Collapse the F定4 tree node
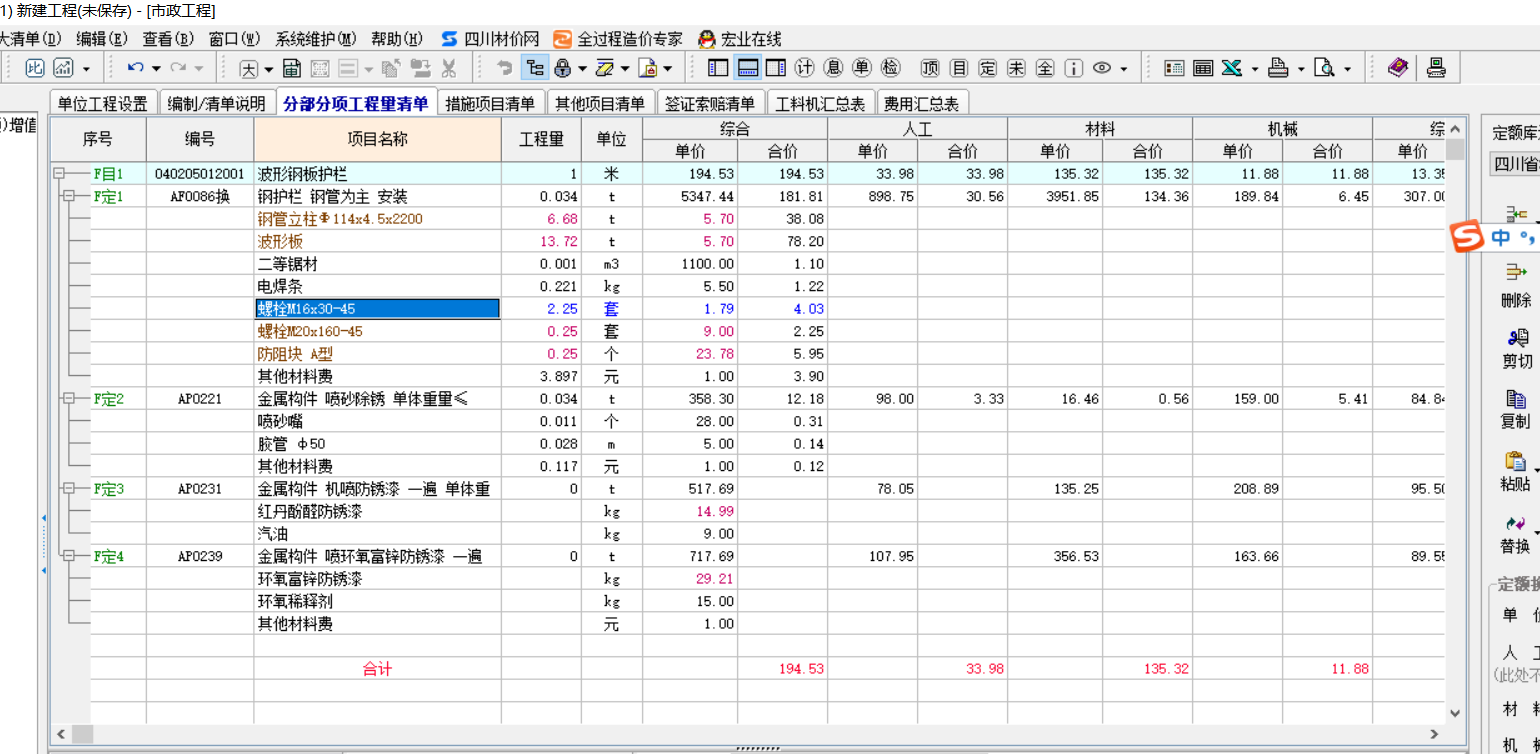1540x754 pixels. click(x=69, y=556)
